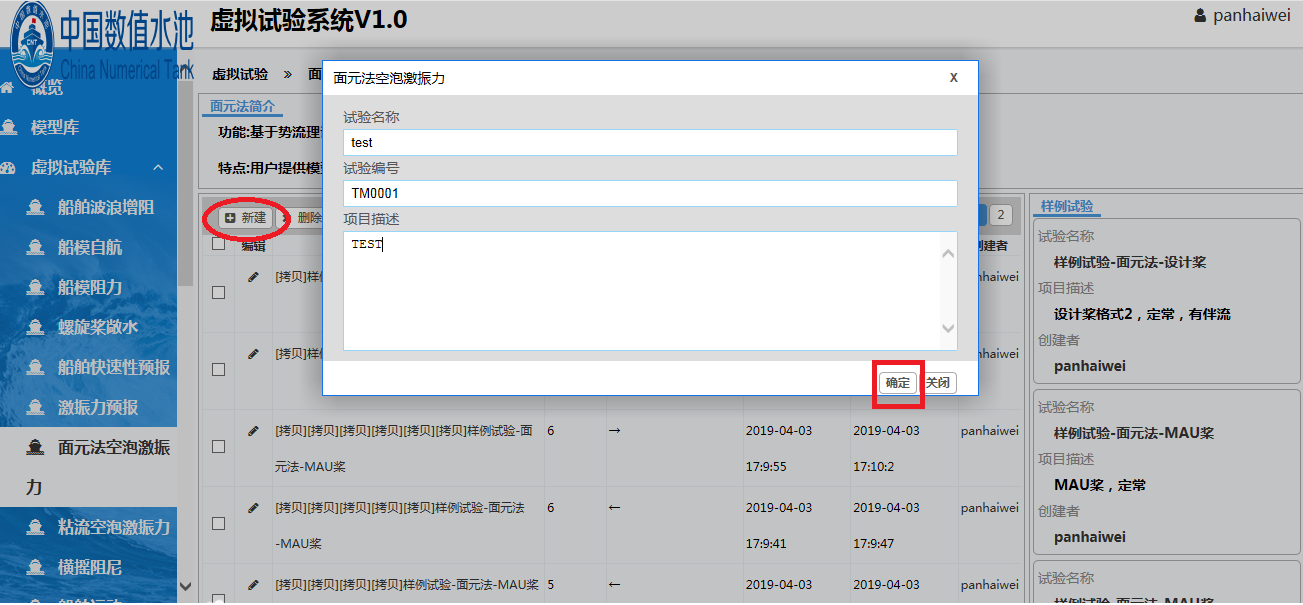Click the user profile icon beside panhaiwei
The width and height of the screenshot is (1303, 605).
tap(1201, 16)
